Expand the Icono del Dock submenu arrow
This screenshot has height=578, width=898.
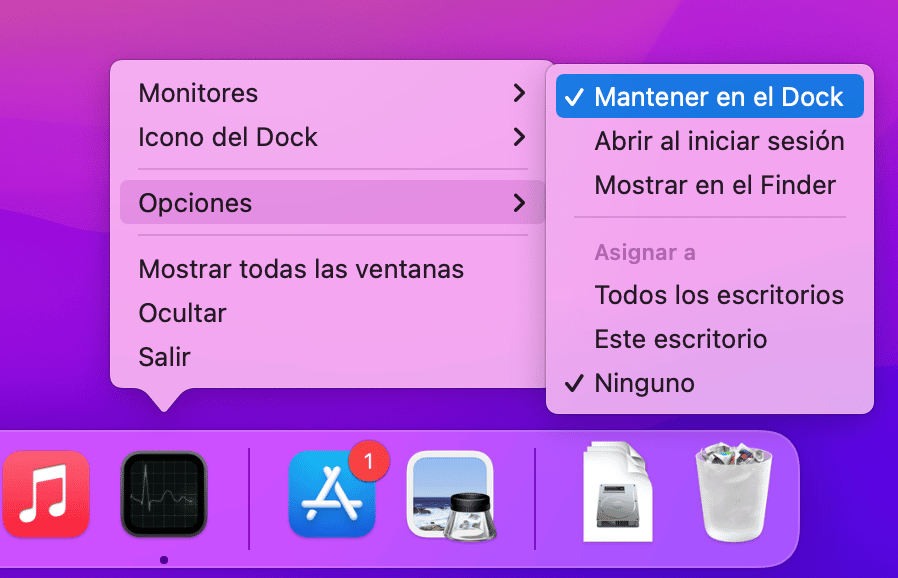pos(519,137)
